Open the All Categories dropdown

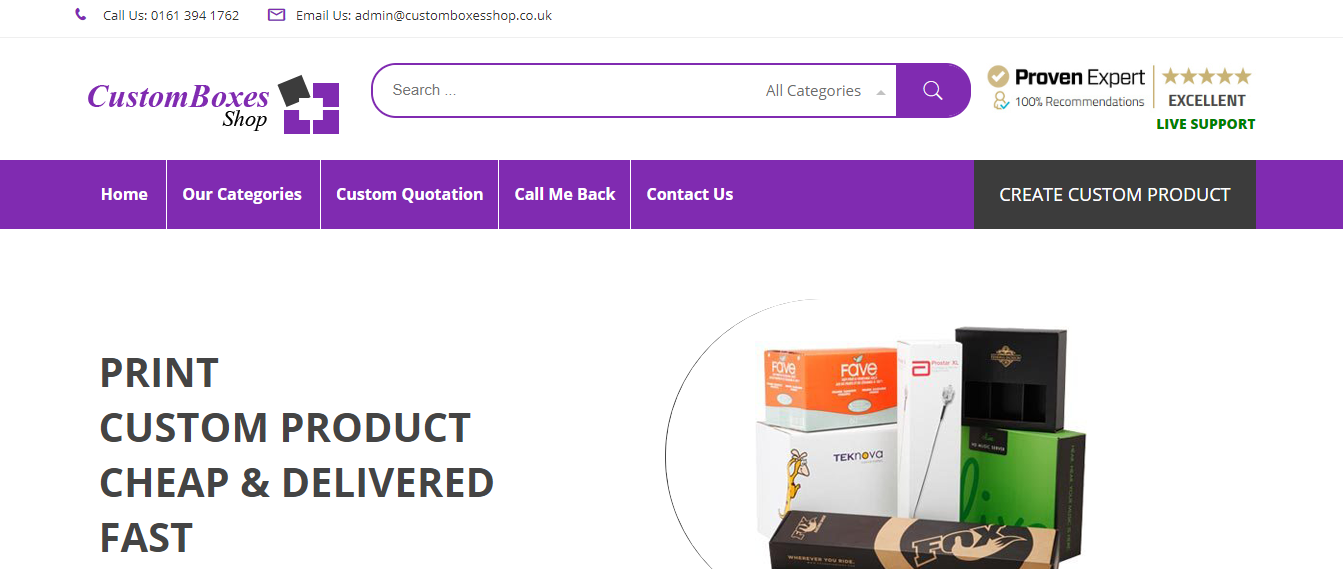[x=825, y=91]
